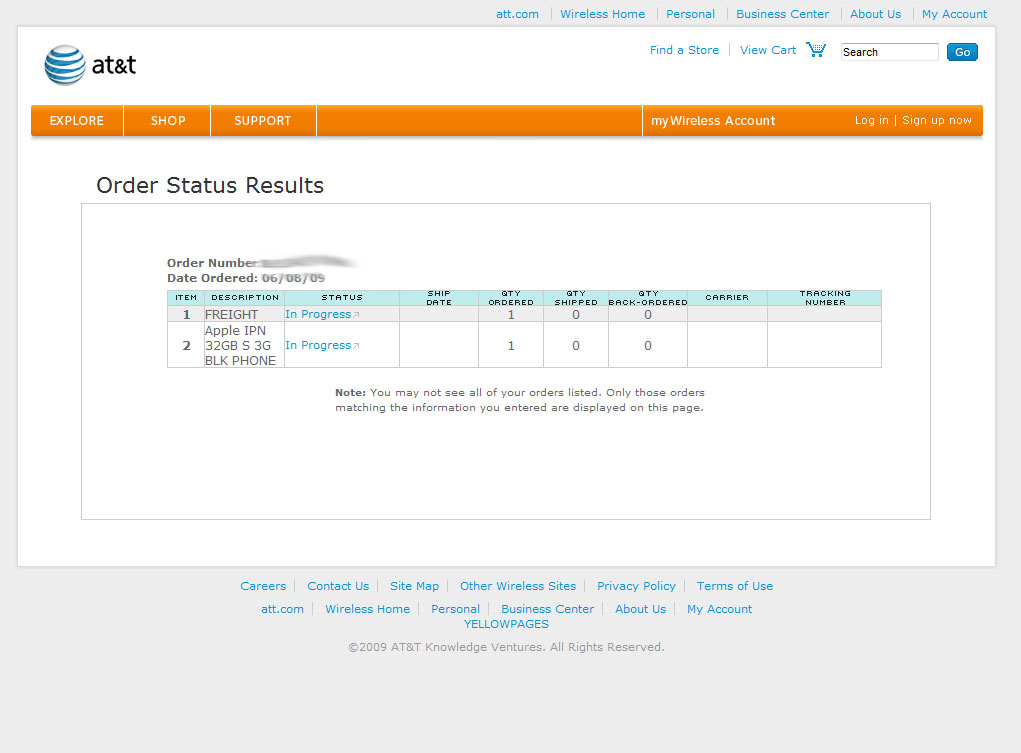Open myWireless Account section

click(713, 121)
